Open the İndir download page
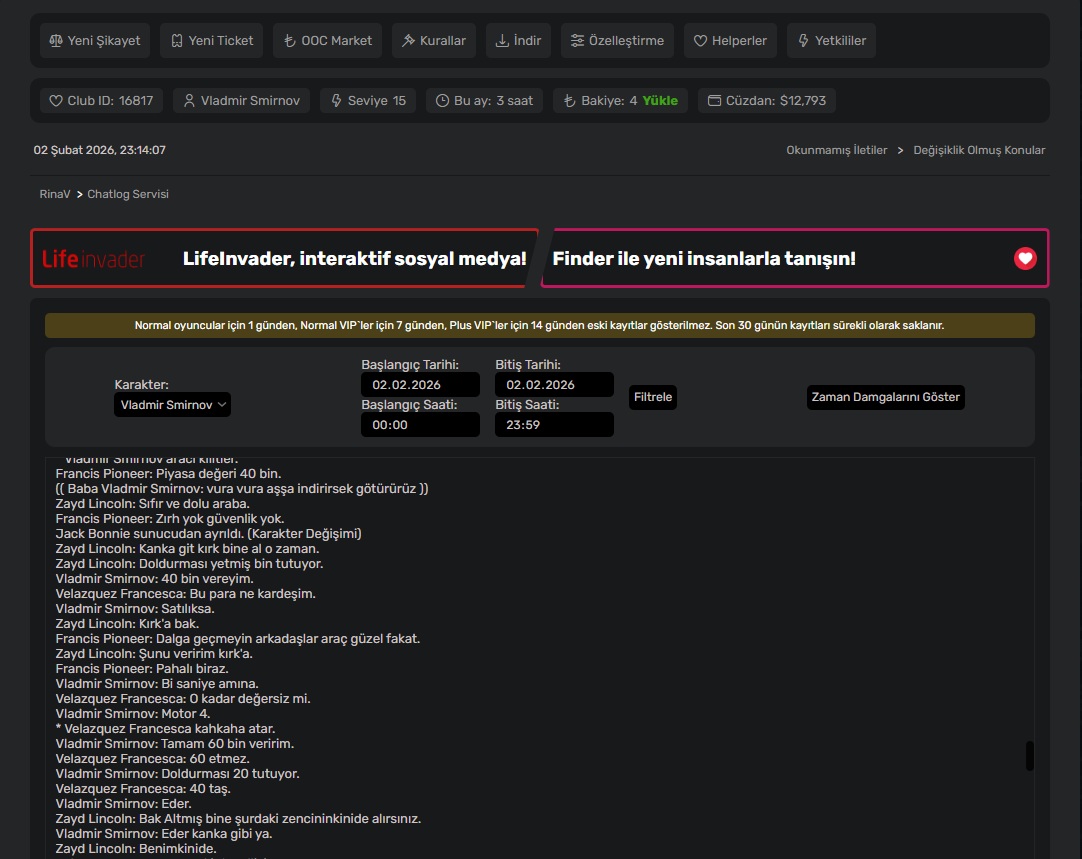Screen dimensions: 1082x859 click(x=518, y=41)
